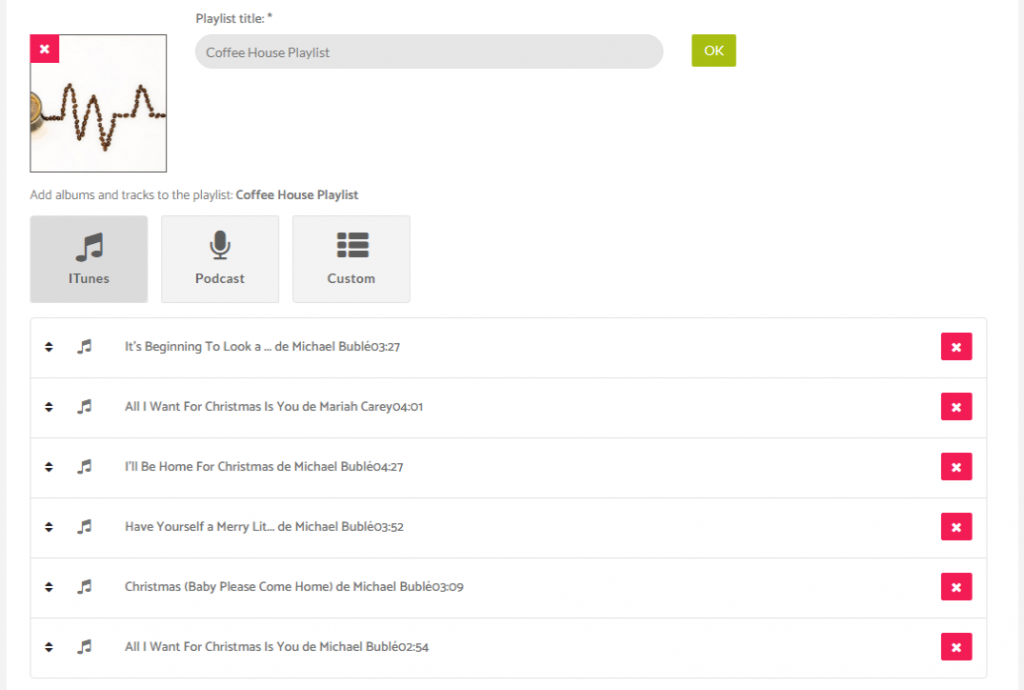Click reorder handle for Michael Bublé 02:54 track
This screenshot has height=690, width=1024.
(49, 647)
